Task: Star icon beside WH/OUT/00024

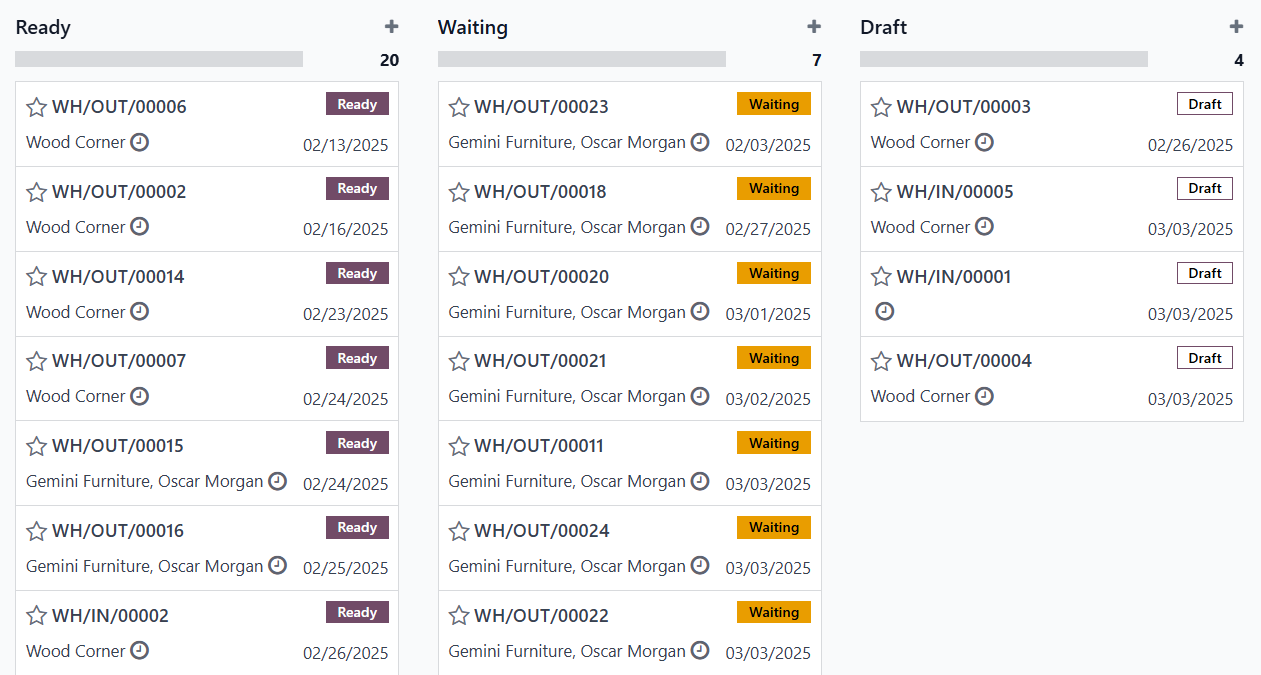Action: coord(459,531)
